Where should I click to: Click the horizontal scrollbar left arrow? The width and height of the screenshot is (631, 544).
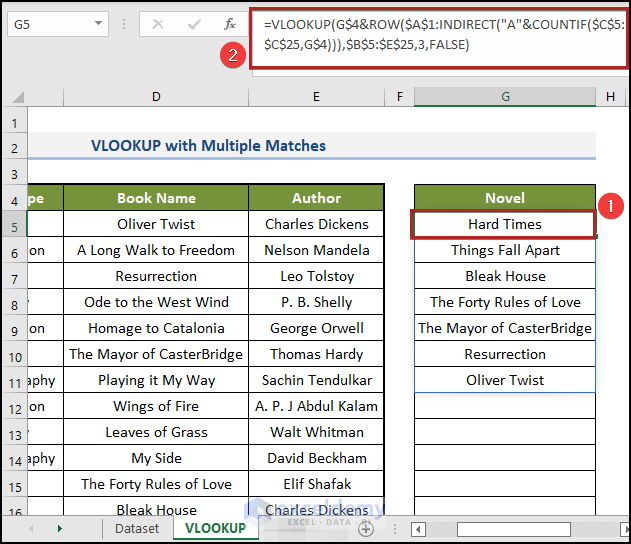coord(418,529)
